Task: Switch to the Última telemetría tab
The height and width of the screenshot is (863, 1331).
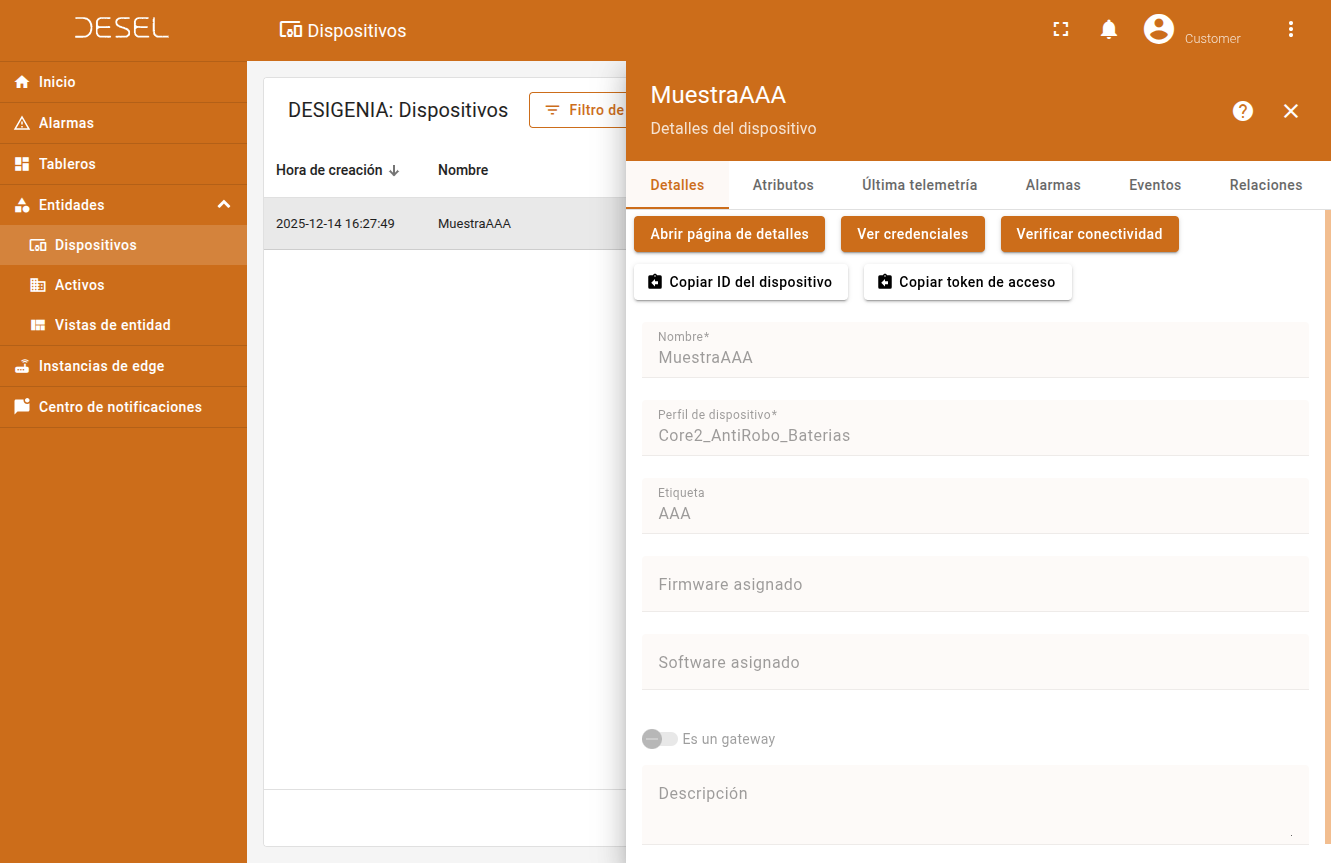Action: point(919,185)
